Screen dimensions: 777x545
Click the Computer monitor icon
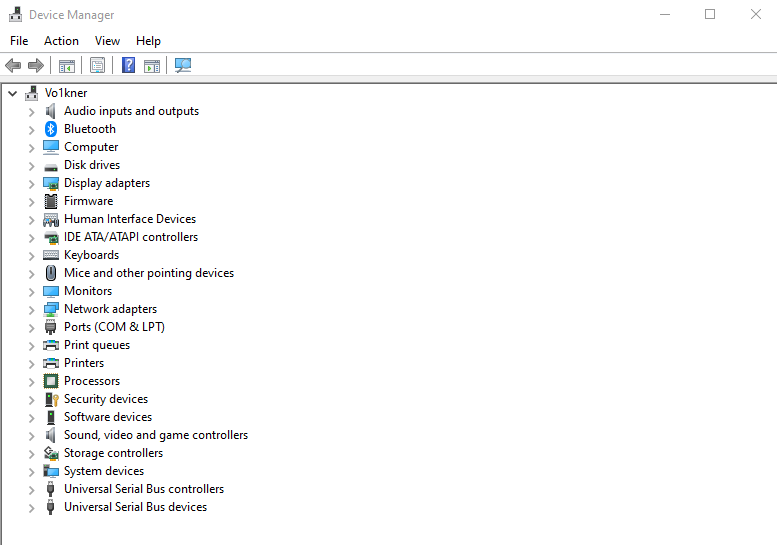(x=51, y=147)
